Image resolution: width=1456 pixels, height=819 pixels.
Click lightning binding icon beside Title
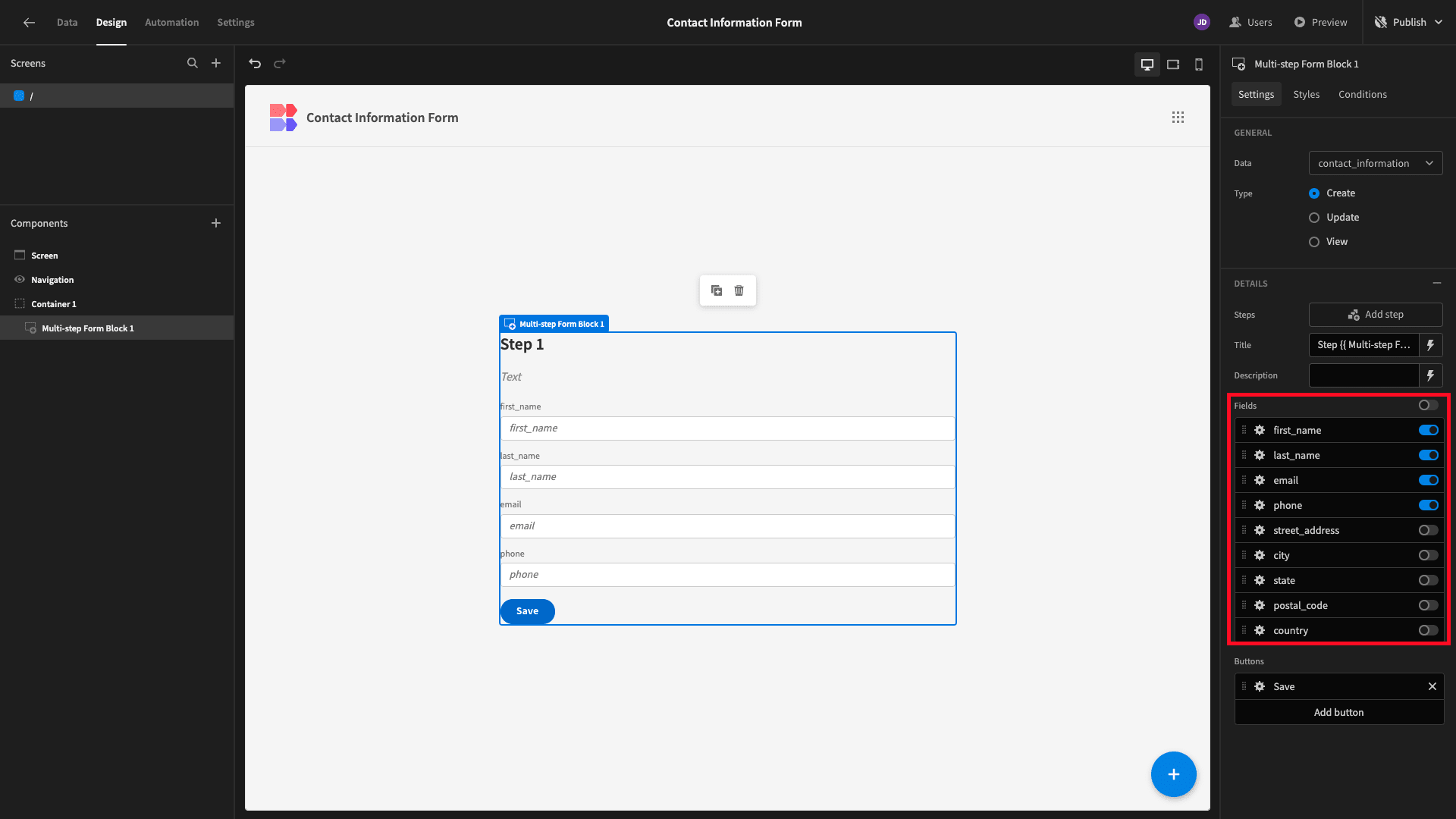(1431, 345)
